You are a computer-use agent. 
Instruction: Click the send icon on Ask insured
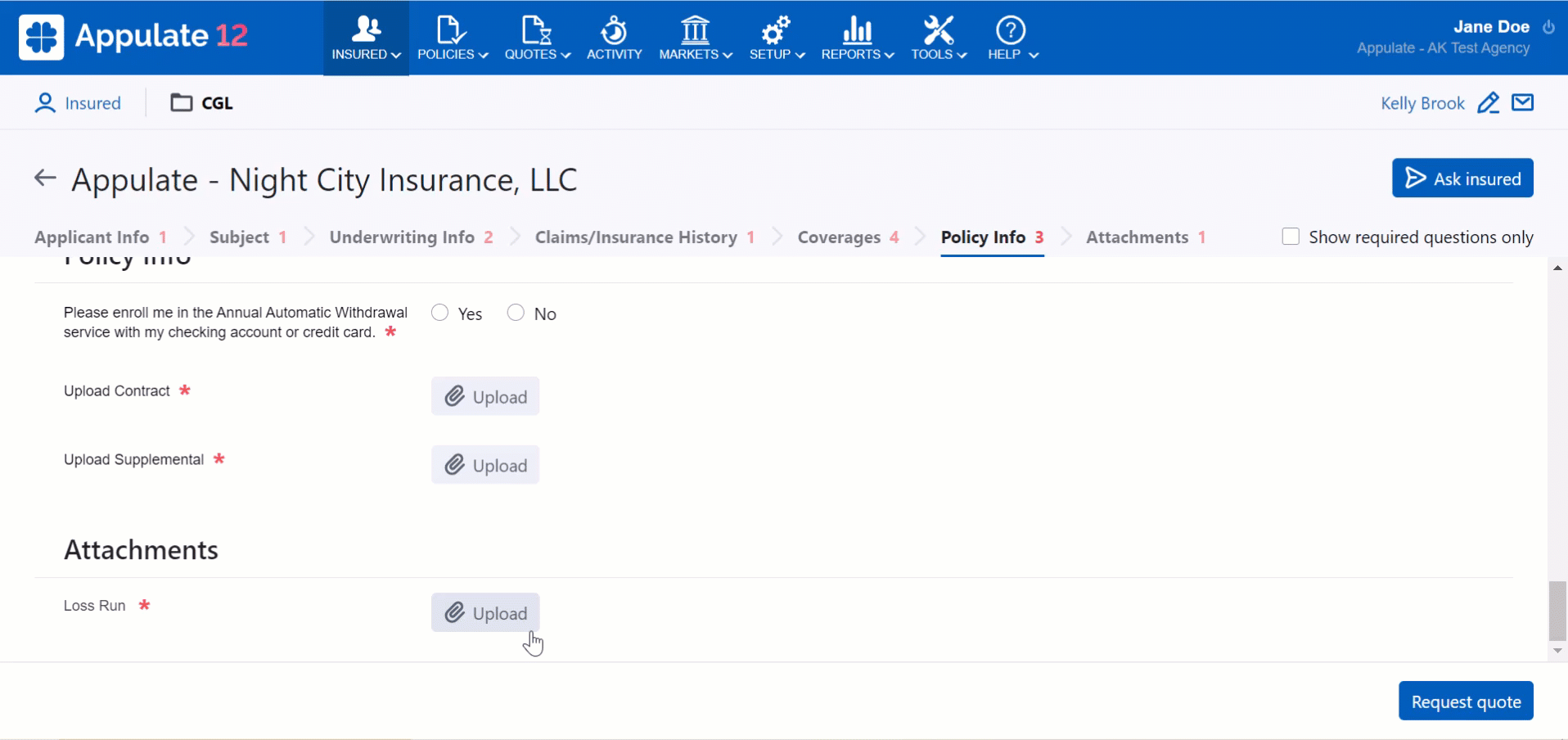[1415, 178]
